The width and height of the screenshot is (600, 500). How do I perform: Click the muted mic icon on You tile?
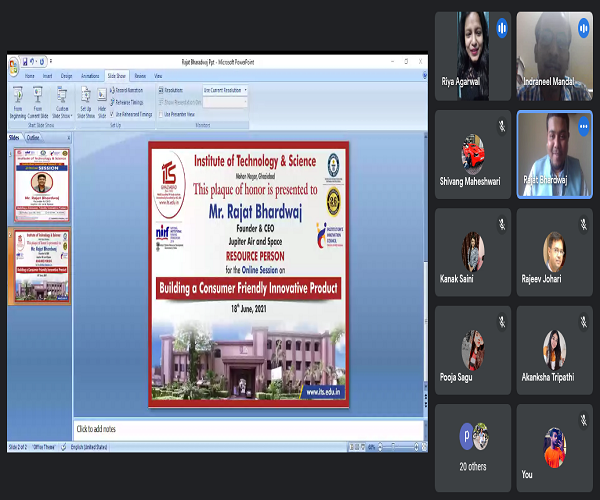click(x=584, y=420)
